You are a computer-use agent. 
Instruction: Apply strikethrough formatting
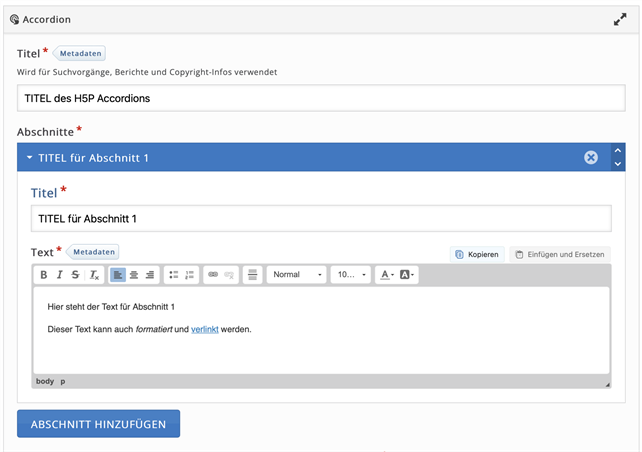click(x=75, y=275)
